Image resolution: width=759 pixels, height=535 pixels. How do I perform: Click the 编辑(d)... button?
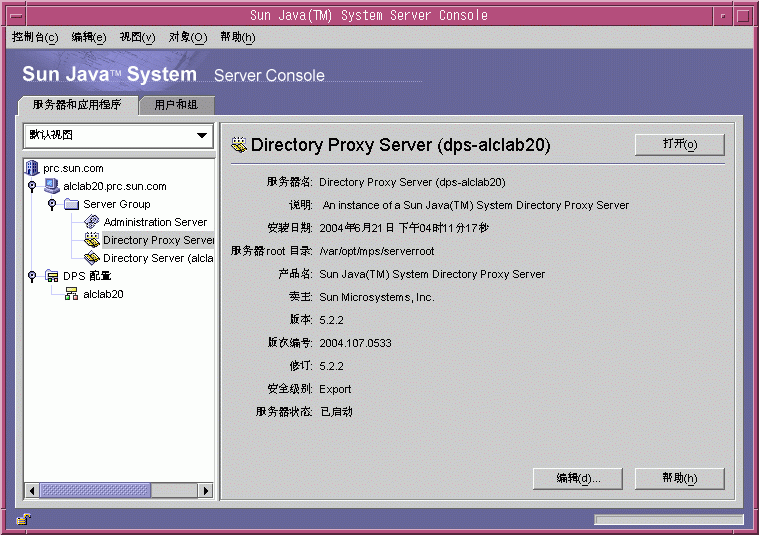(x=578, y=478)
